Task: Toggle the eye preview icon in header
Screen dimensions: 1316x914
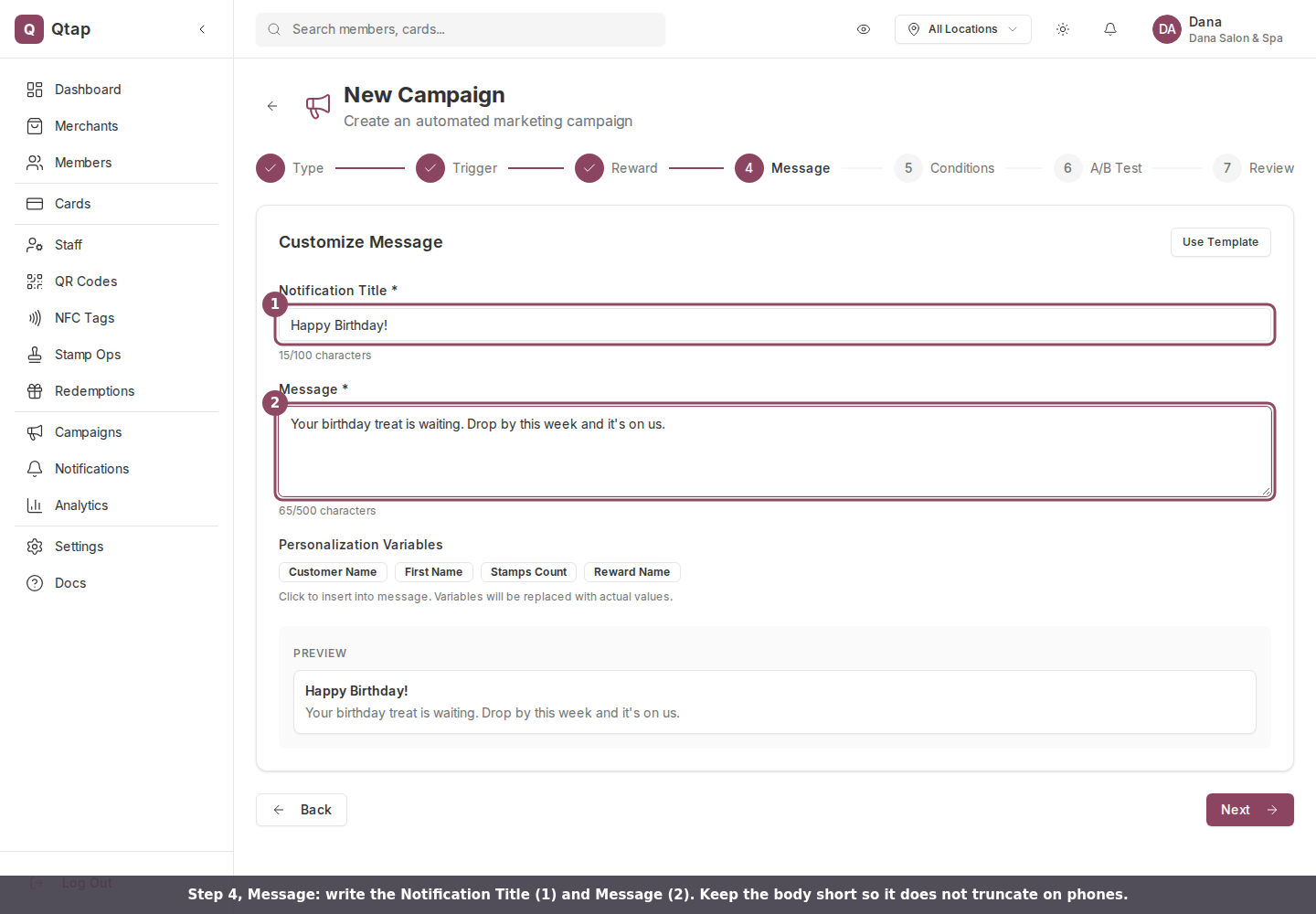Action: click(x=864, y=29)
